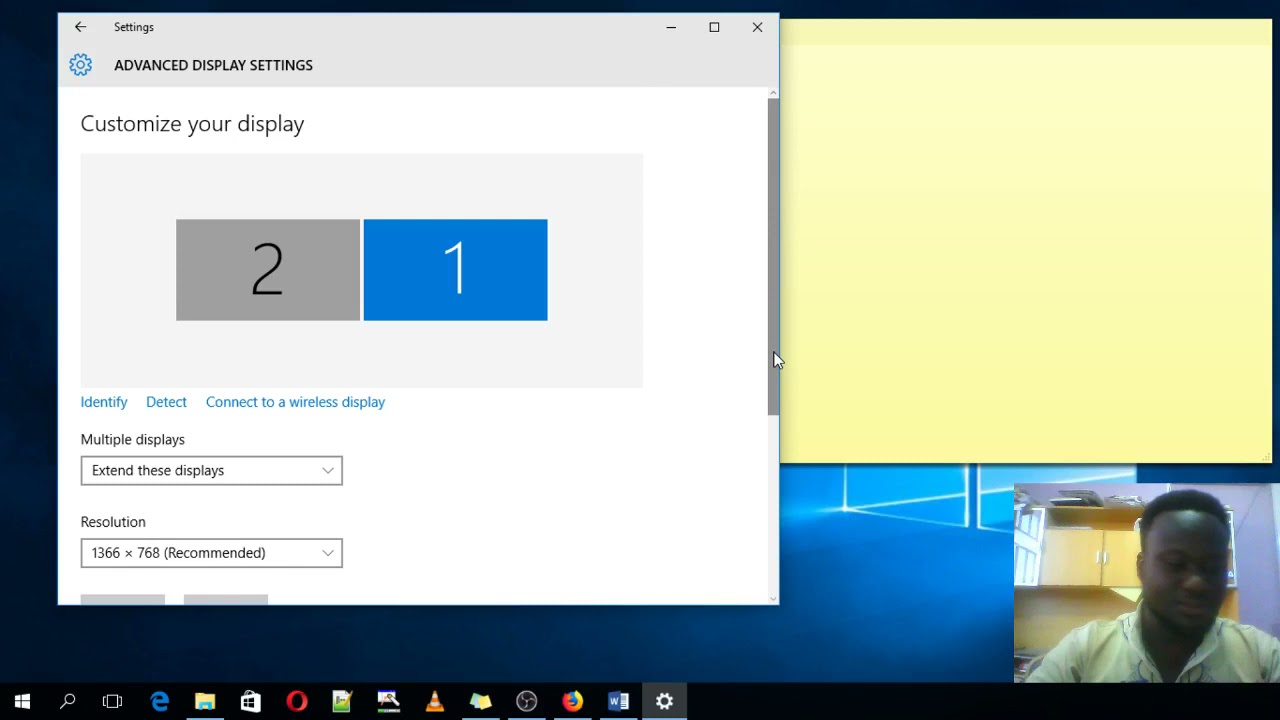Open Task View from the taskbar
Viewport: 1280px width, 720px height.
click(113, 701)
